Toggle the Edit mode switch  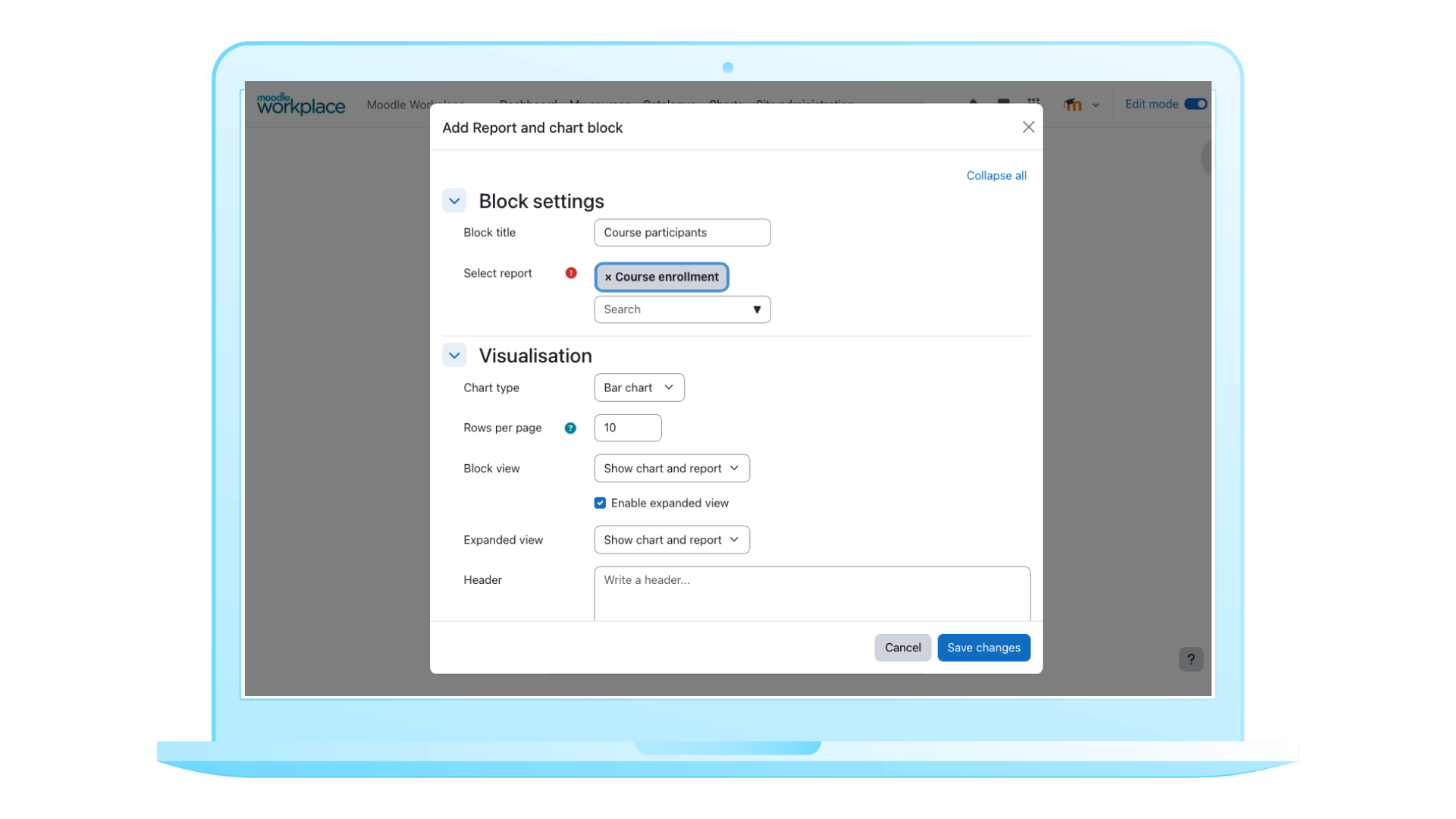pyautogui.click(x=1195, y=104)
